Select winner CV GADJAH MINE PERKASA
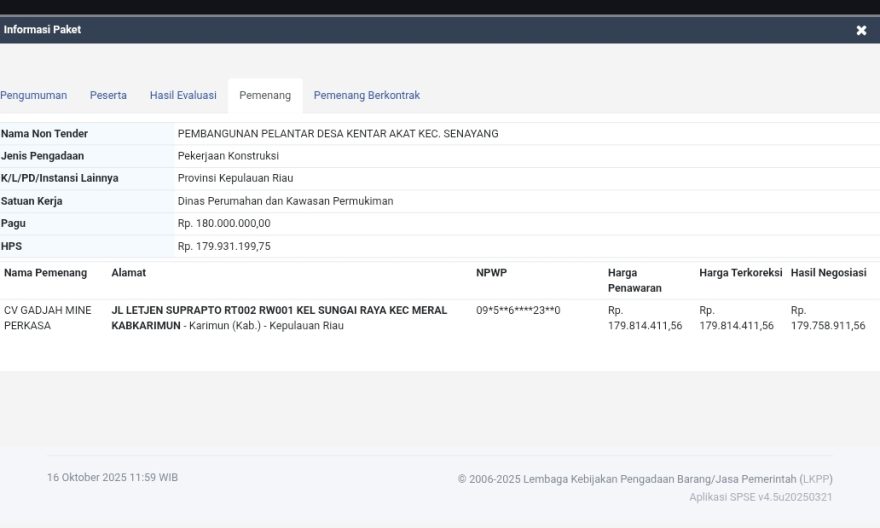The height and width of the screenshot is (528, 880). (x=47, y=318)
